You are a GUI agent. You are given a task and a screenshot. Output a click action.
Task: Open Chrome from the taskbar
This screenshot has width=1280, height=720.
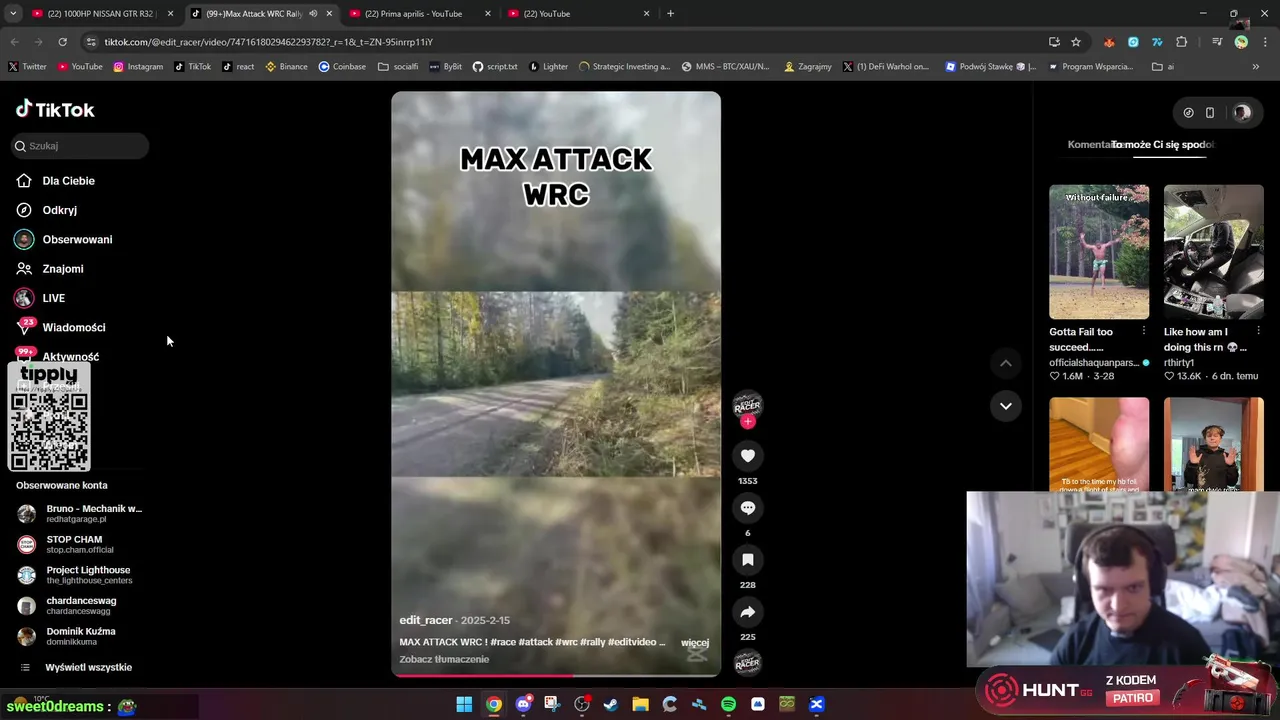[494, 705]
